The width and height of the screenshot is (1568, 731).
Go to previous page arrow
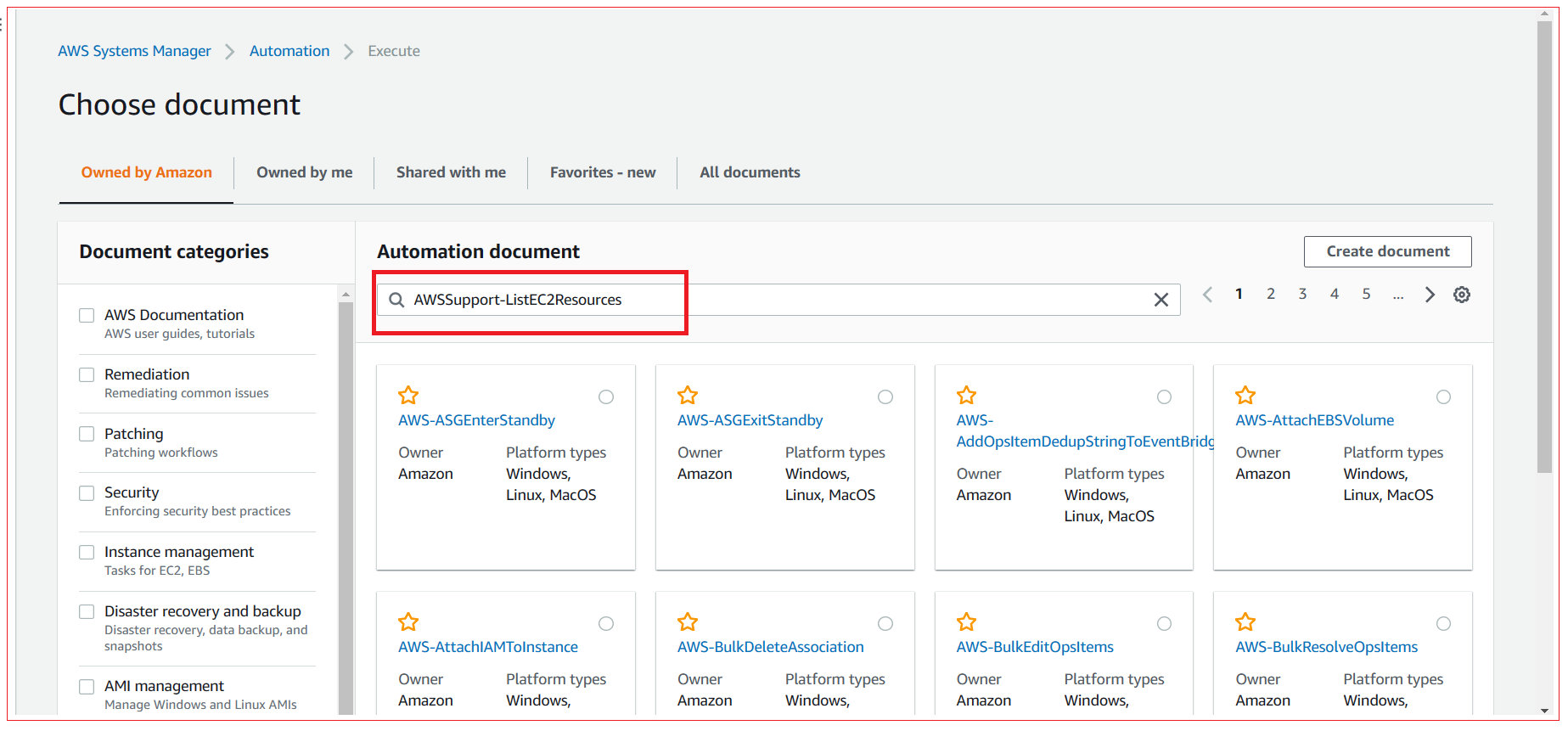[x=1207, y=295]
